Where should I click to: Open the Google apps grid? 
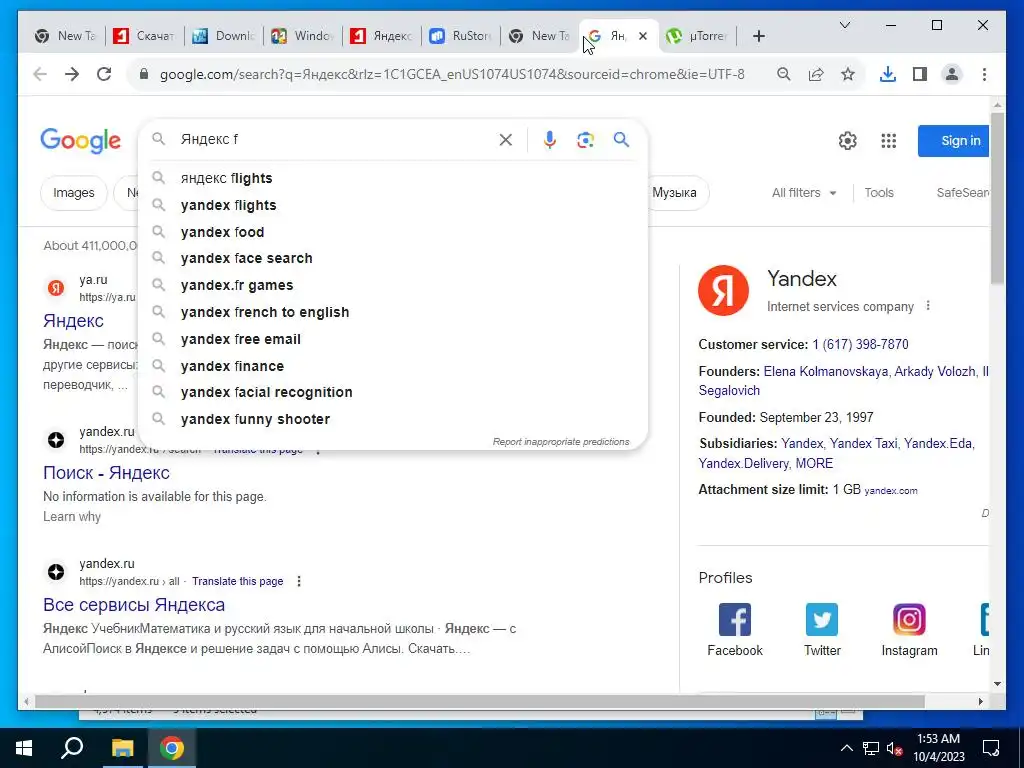(x=889, y=140)
